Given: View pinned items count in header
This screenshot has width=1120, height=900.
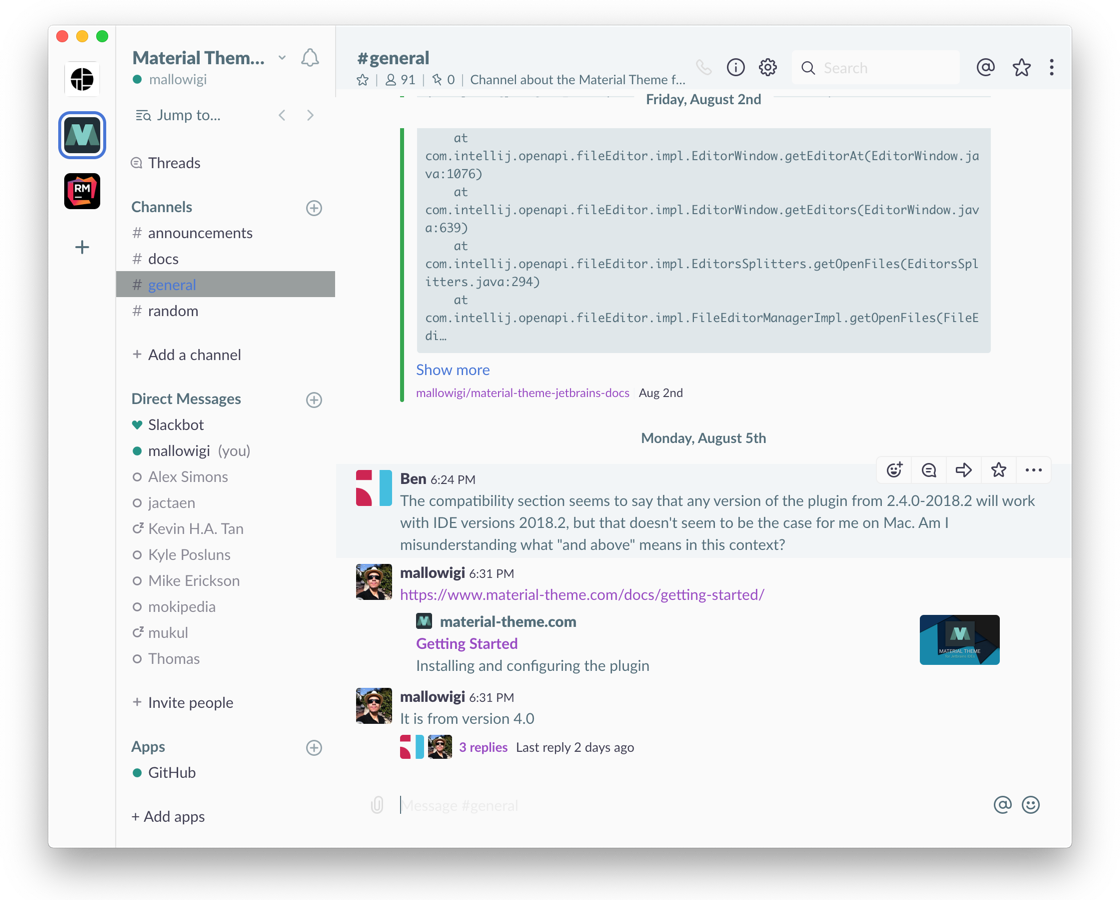Looking at the screenshot, I should [x=444, y=80].
